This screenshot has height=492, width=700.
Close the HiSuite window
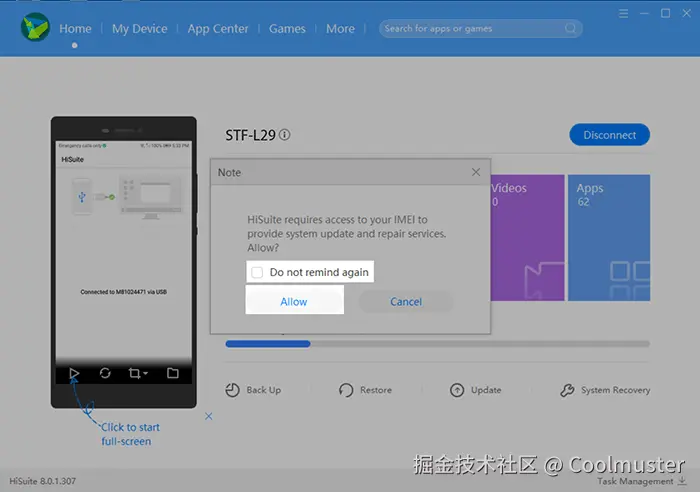tap(687, 13)
